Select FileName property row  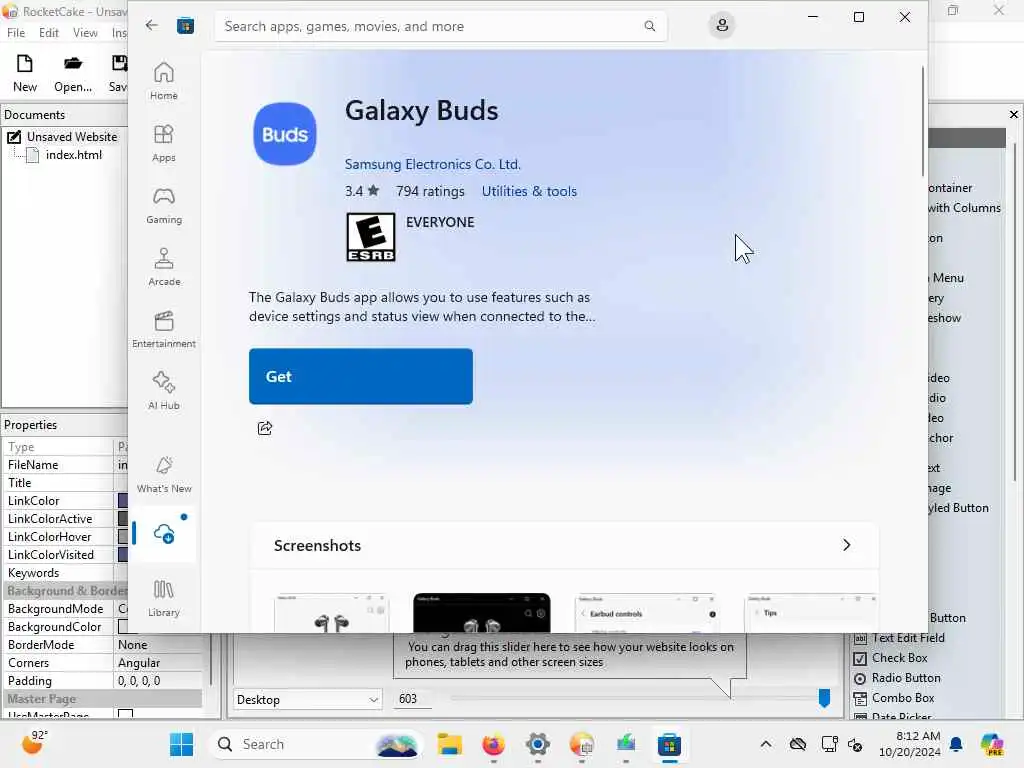tap(65, 465)
